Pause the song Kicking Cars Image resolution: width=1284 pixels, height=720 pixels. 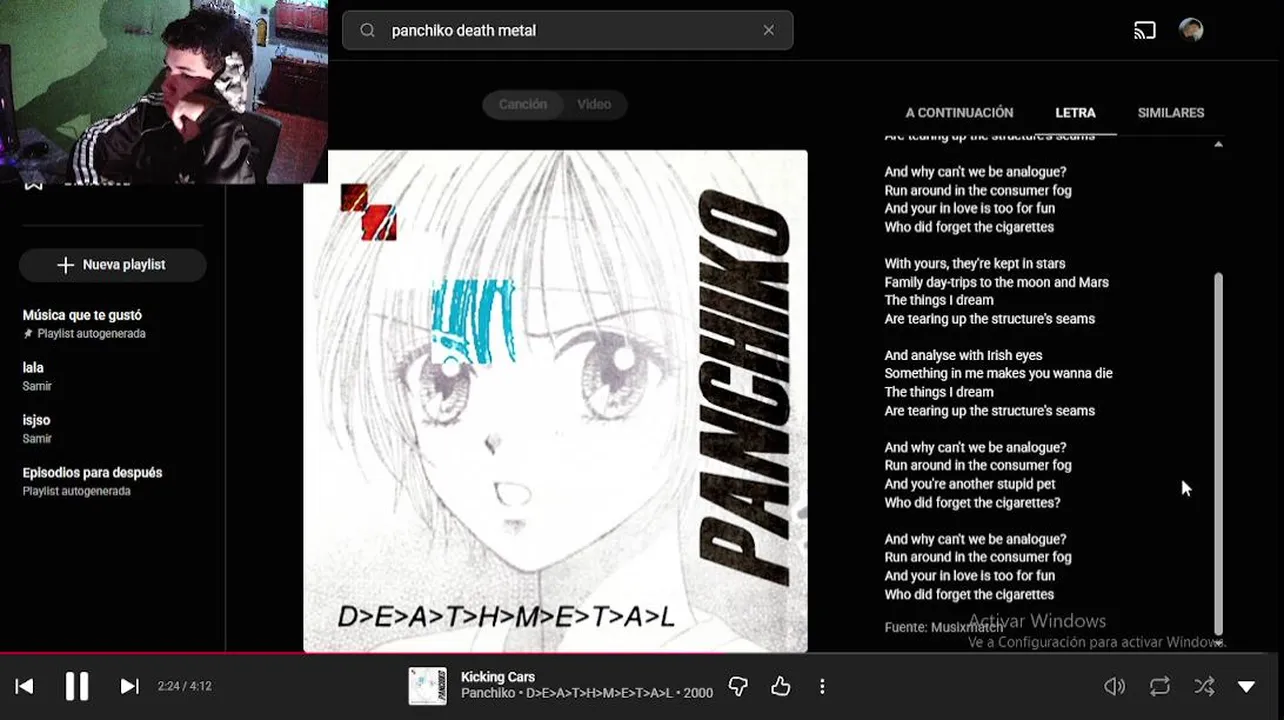77,686
